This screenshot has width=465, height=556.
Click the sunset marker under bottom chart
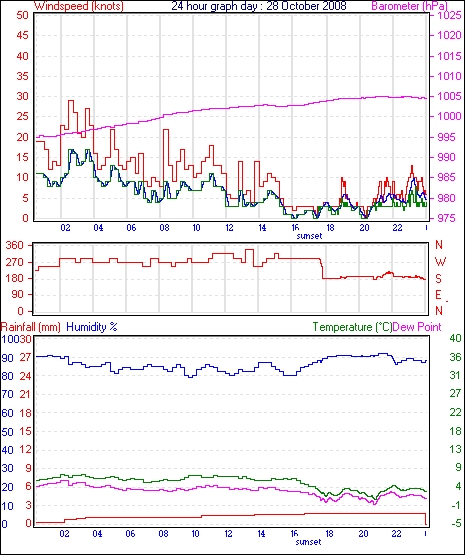(x=308, y=542)
